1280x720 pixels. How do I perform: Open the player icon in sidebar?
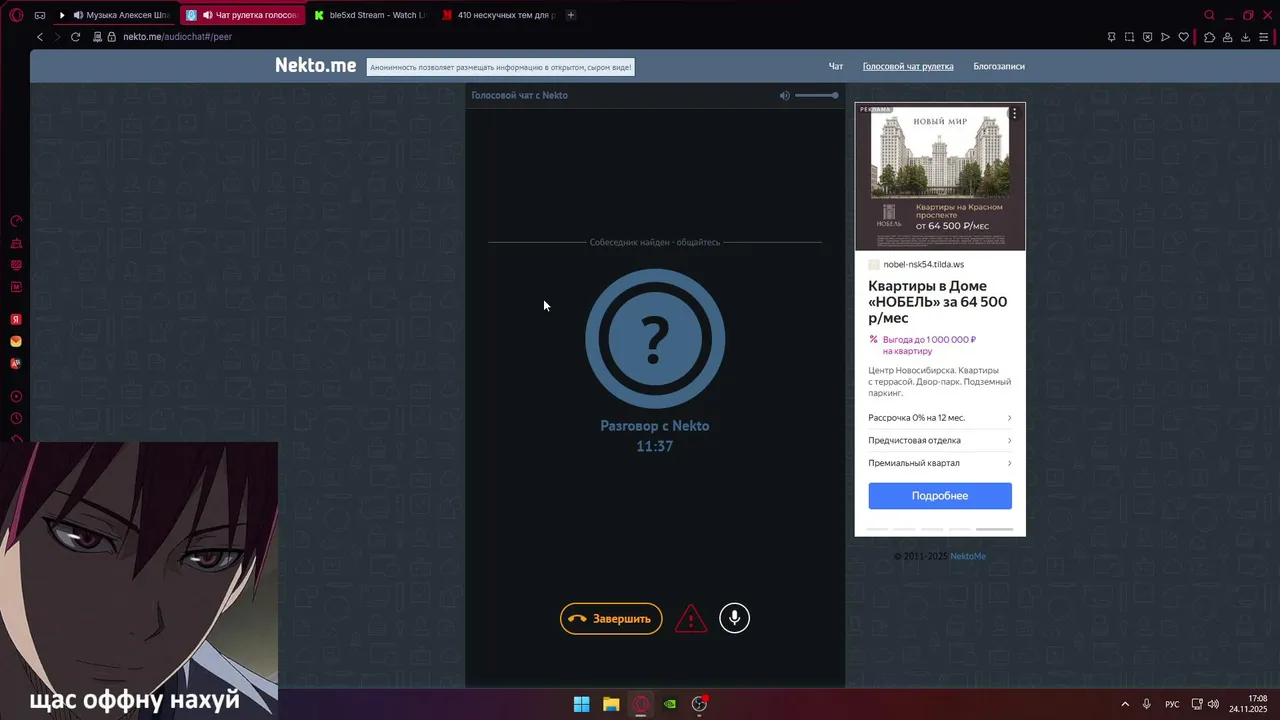[16, 396]
